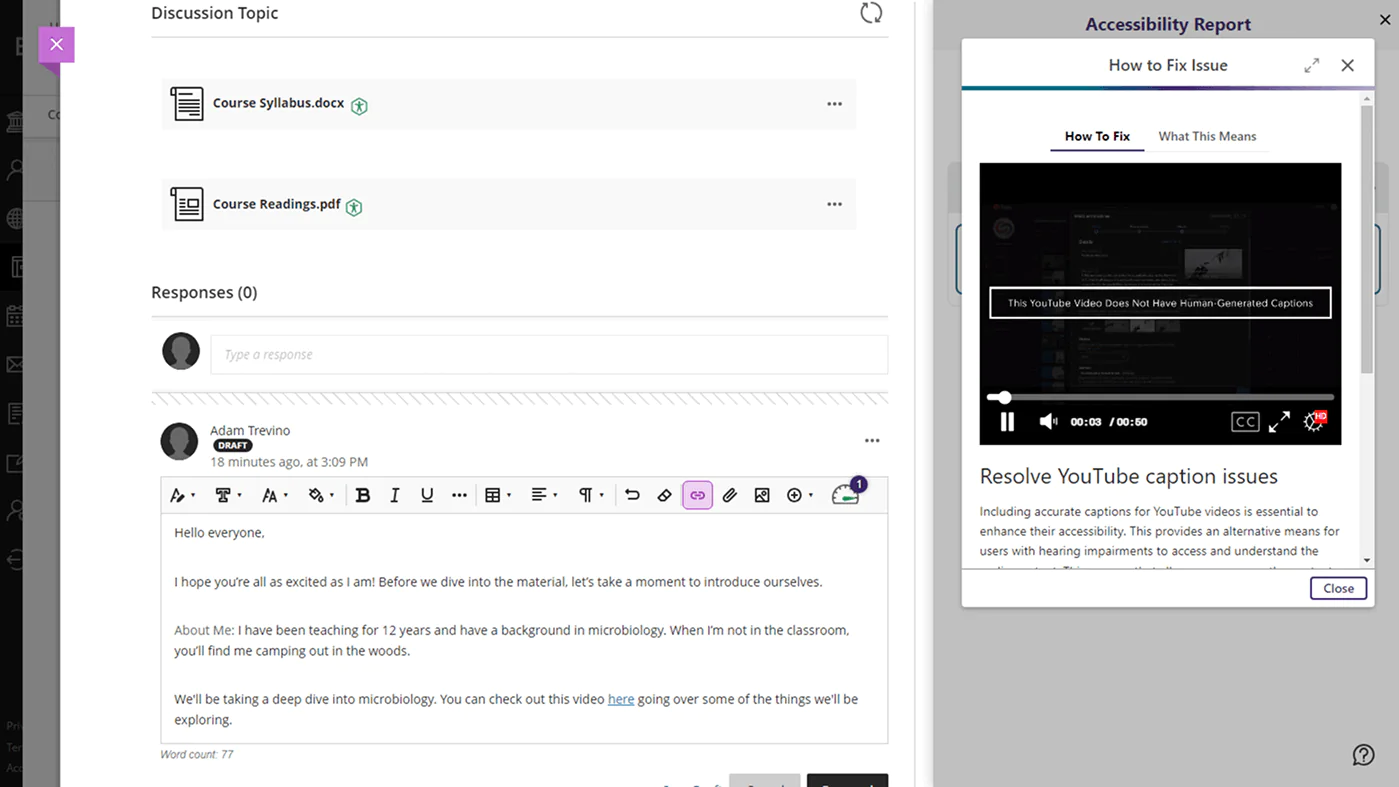Click the Type a response field

click(x=548, y=354)
